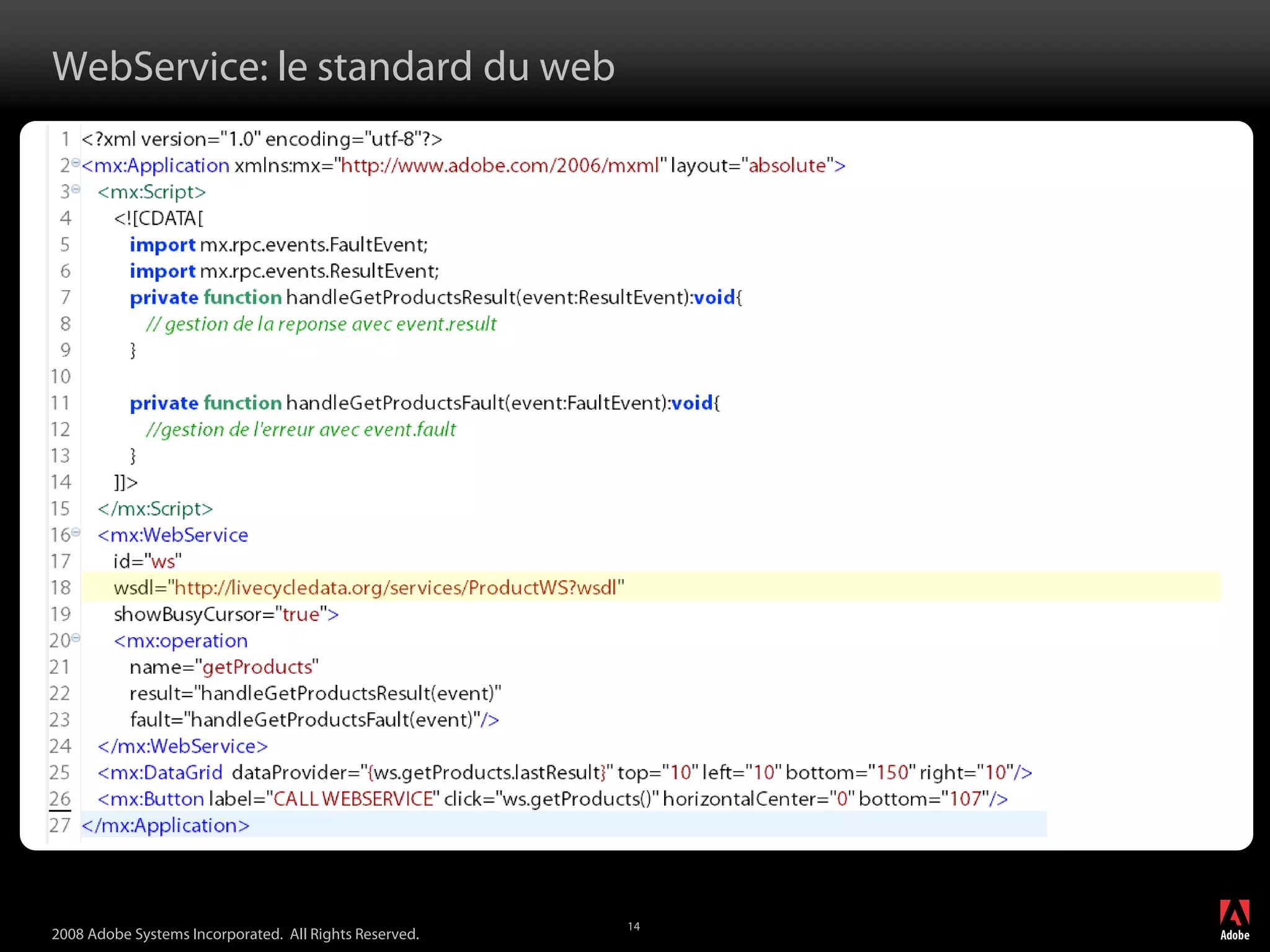
Task: Click the comment 'gestion de la reponse avec event.result'
Action: tap(321, 324)
